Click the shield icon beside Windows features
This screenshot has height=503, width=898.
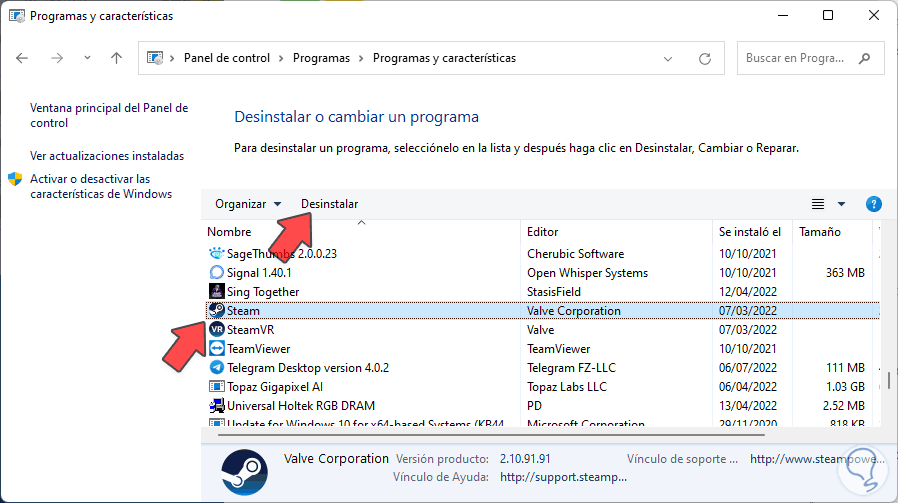(15, 179)
